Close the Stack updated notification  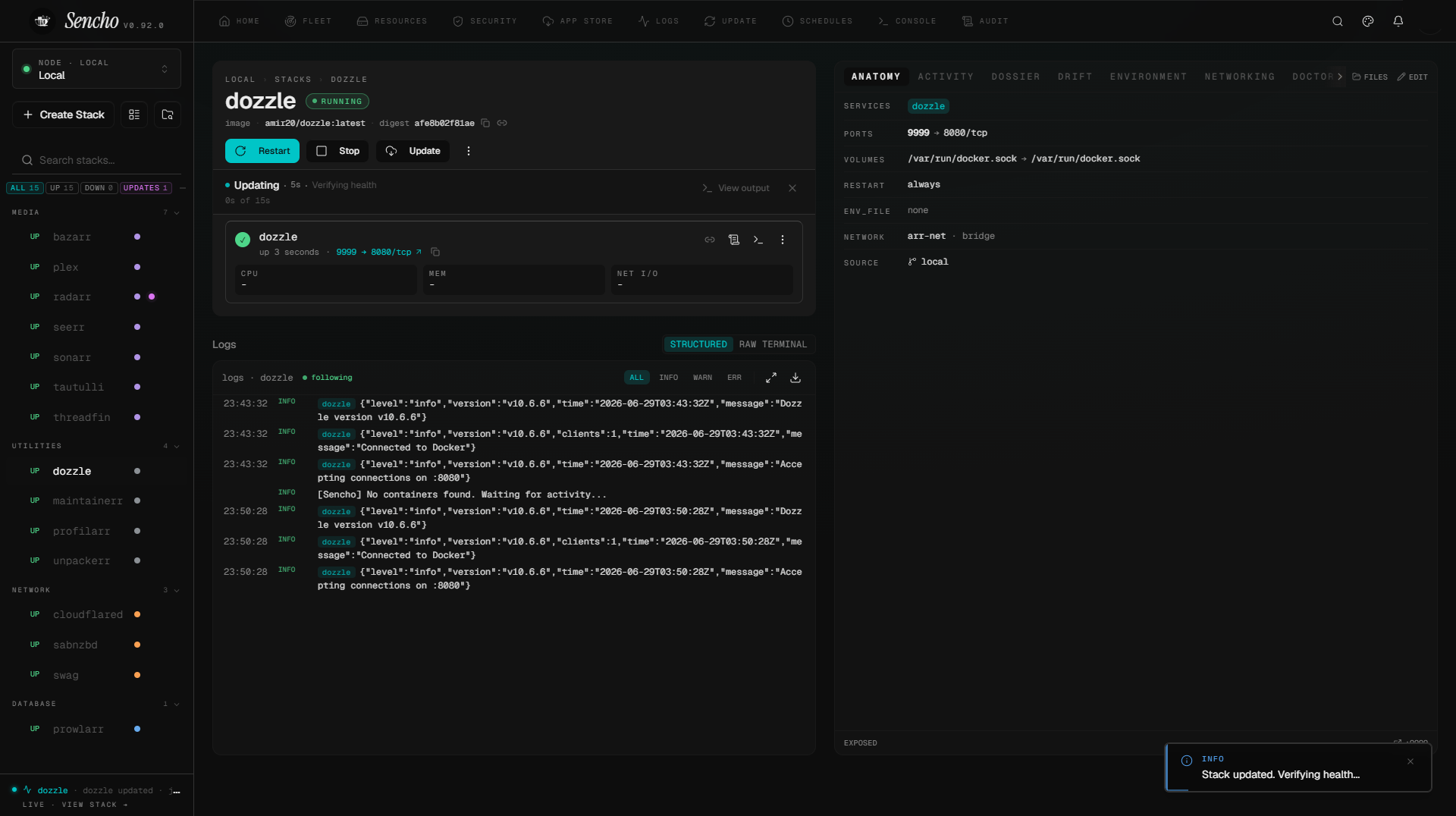point(1410,761)
